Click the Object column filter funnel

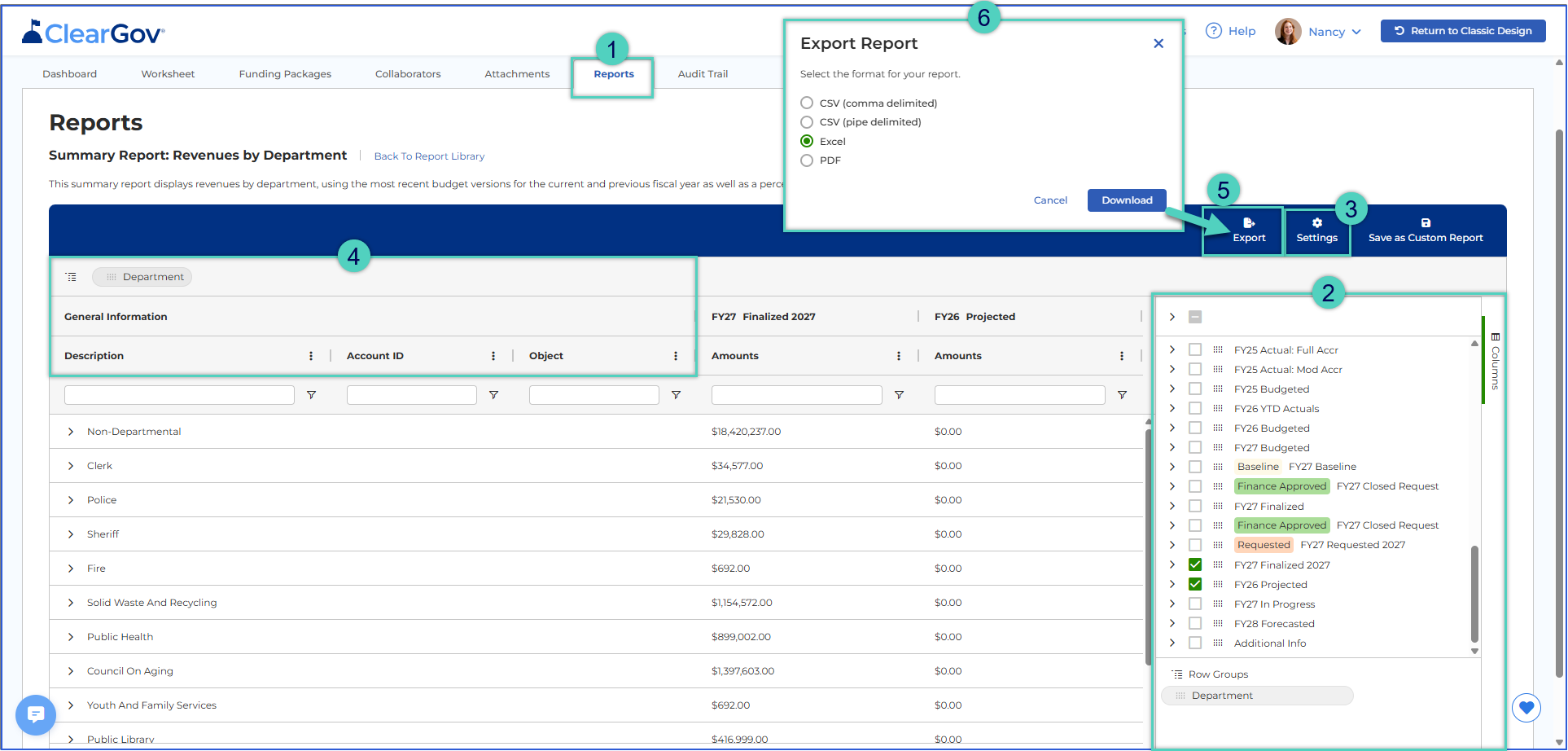[x=676, y=395]
